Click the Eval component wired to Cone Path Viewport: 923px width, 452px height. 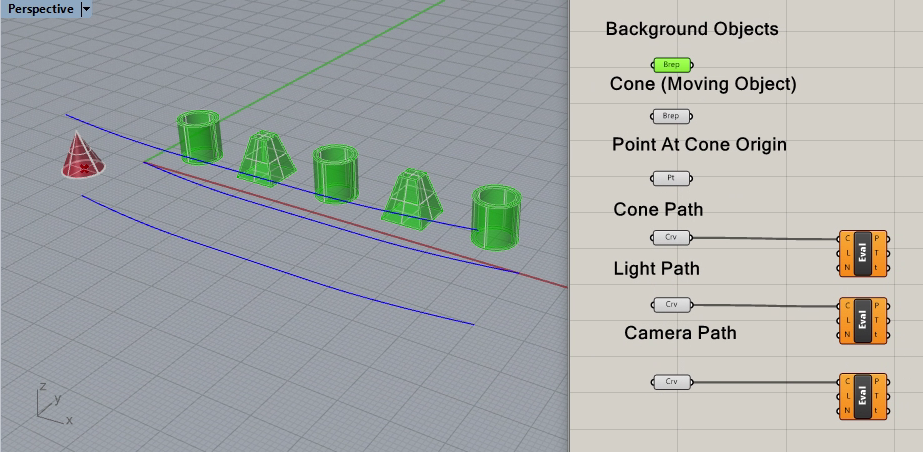pyautogui.click(x=862, y=253)
